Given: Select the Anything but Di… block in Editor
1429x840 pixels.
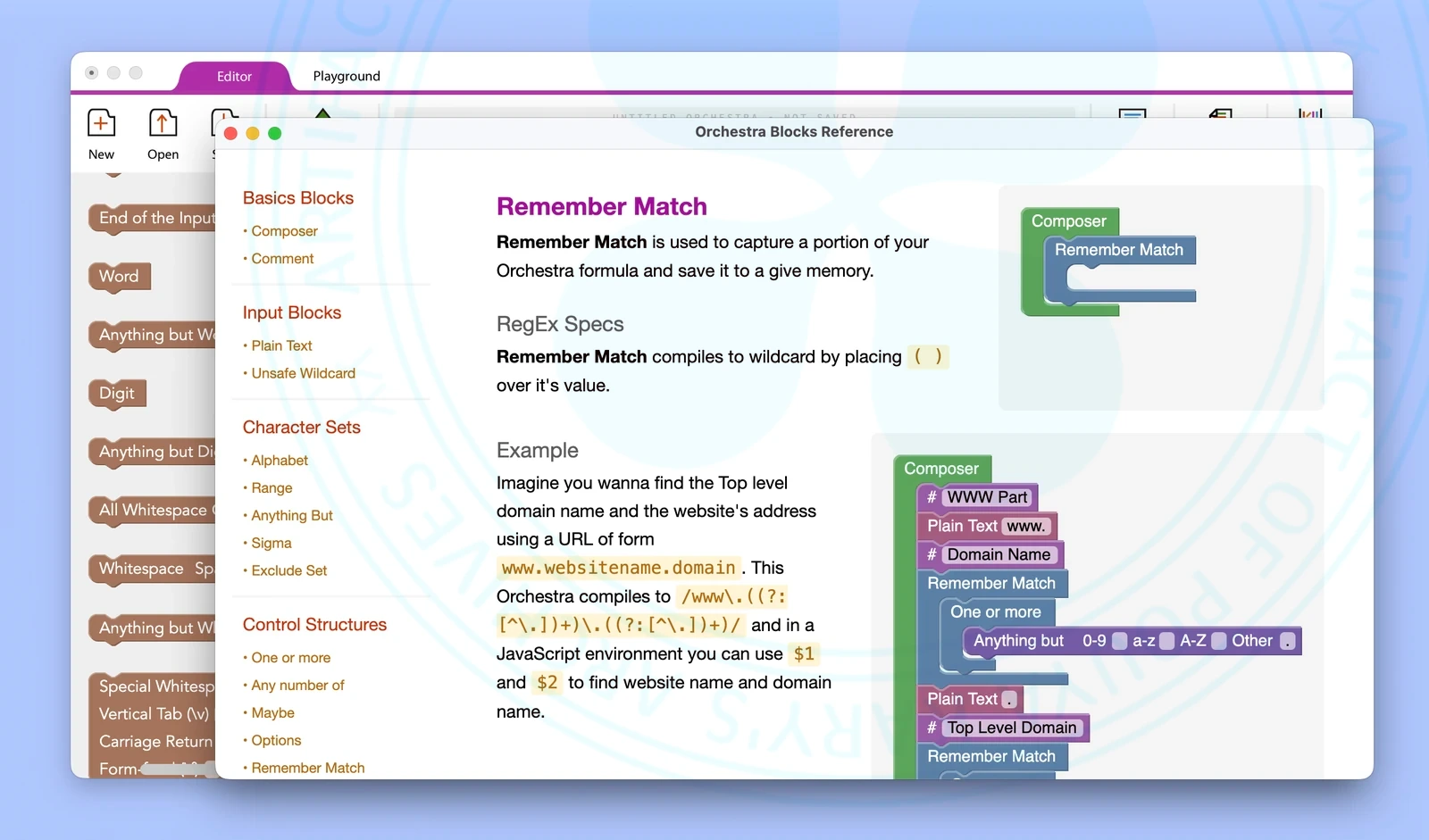Looking at the screenshot, I should point(154,453).
